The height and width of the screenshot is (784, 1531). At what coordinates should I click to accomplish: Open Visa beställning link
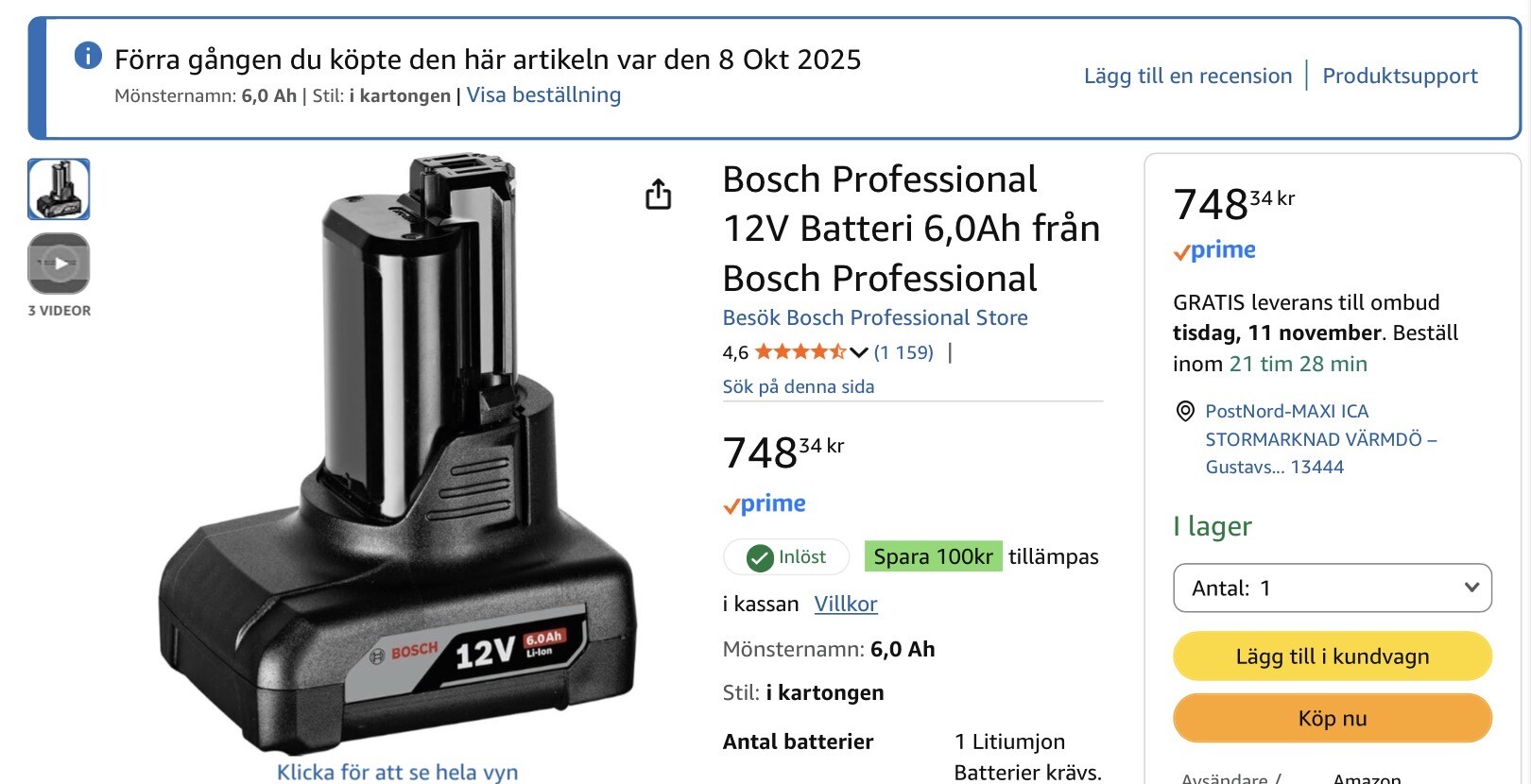pos(543,95)
